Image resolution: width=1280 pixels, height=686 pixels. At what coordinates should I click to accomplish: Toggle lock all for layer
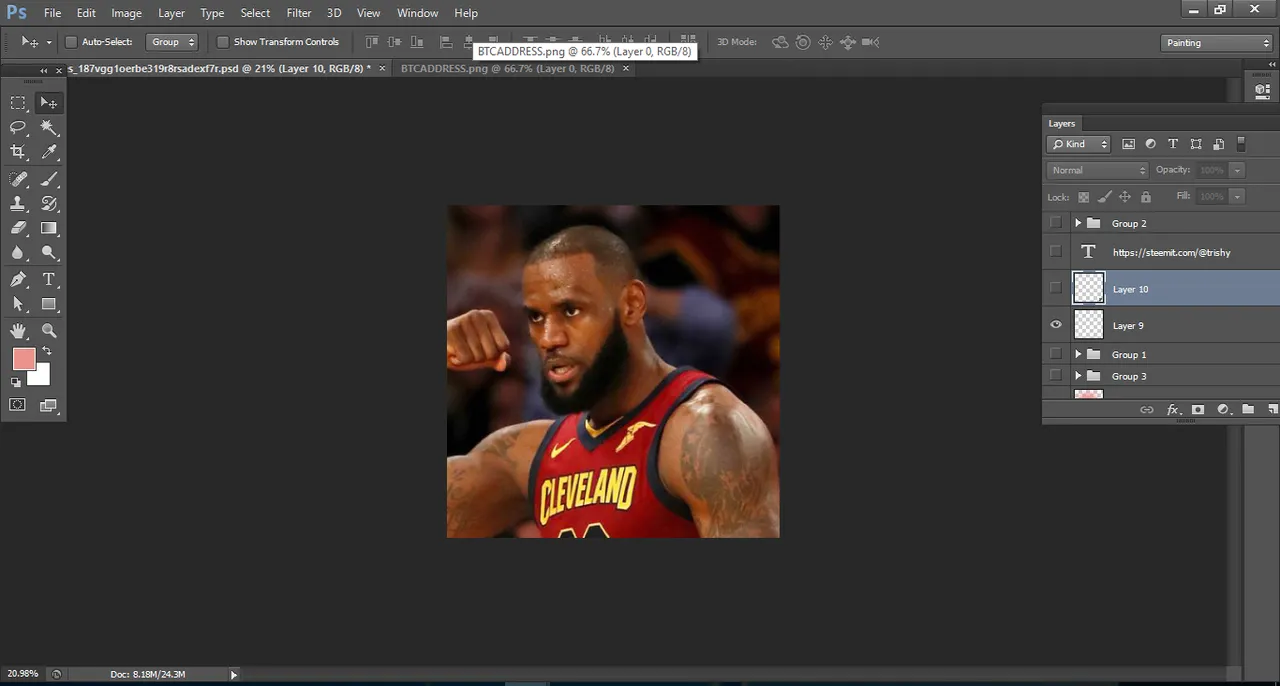[1146, 197]
